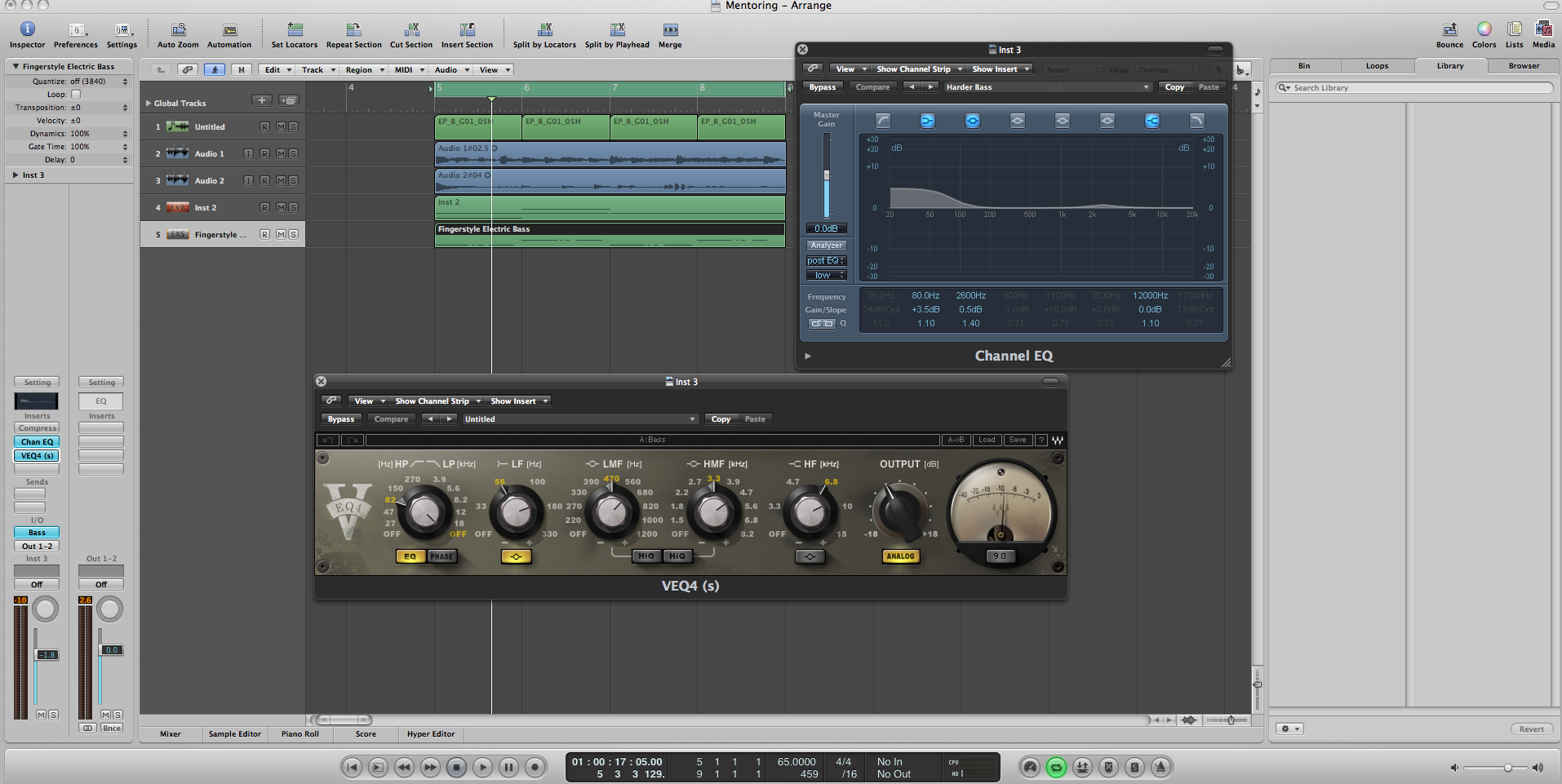Viewport: 1562px width, 784px height.
Task: Expand the Inst 3 section in Inspector
Action: (16, 175)
